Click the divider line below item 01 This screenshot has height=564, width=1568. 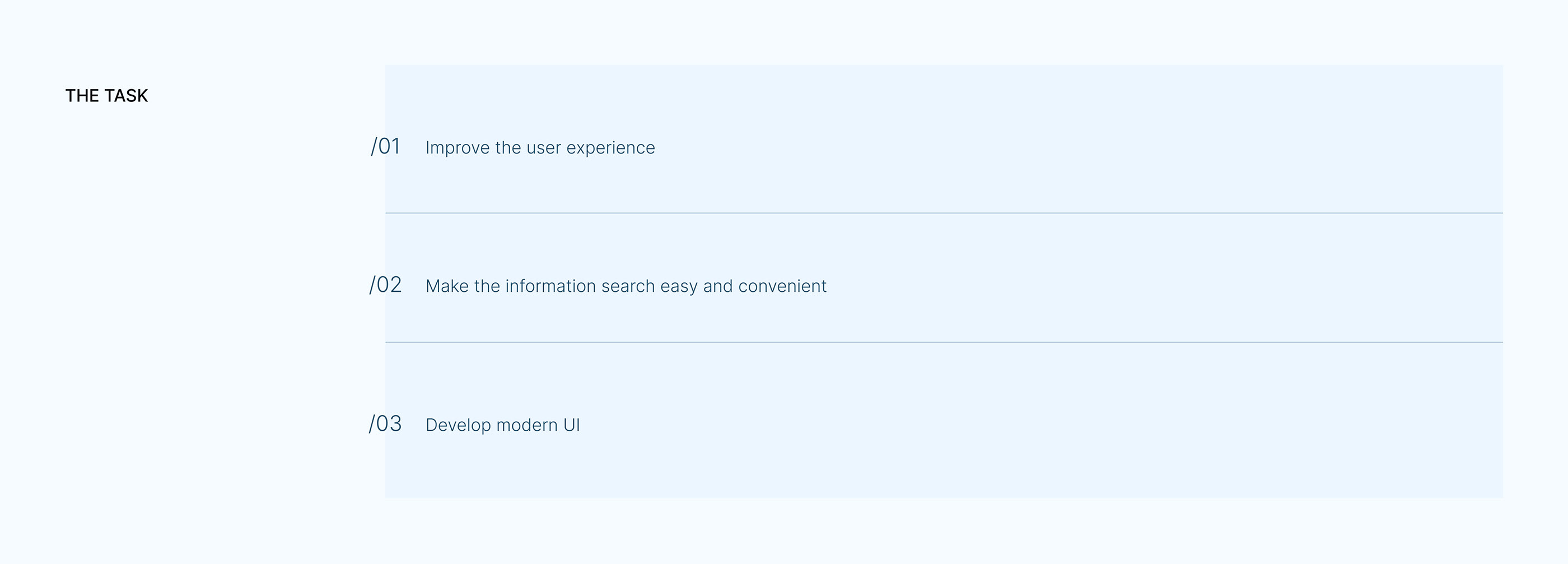click(944, 213)
